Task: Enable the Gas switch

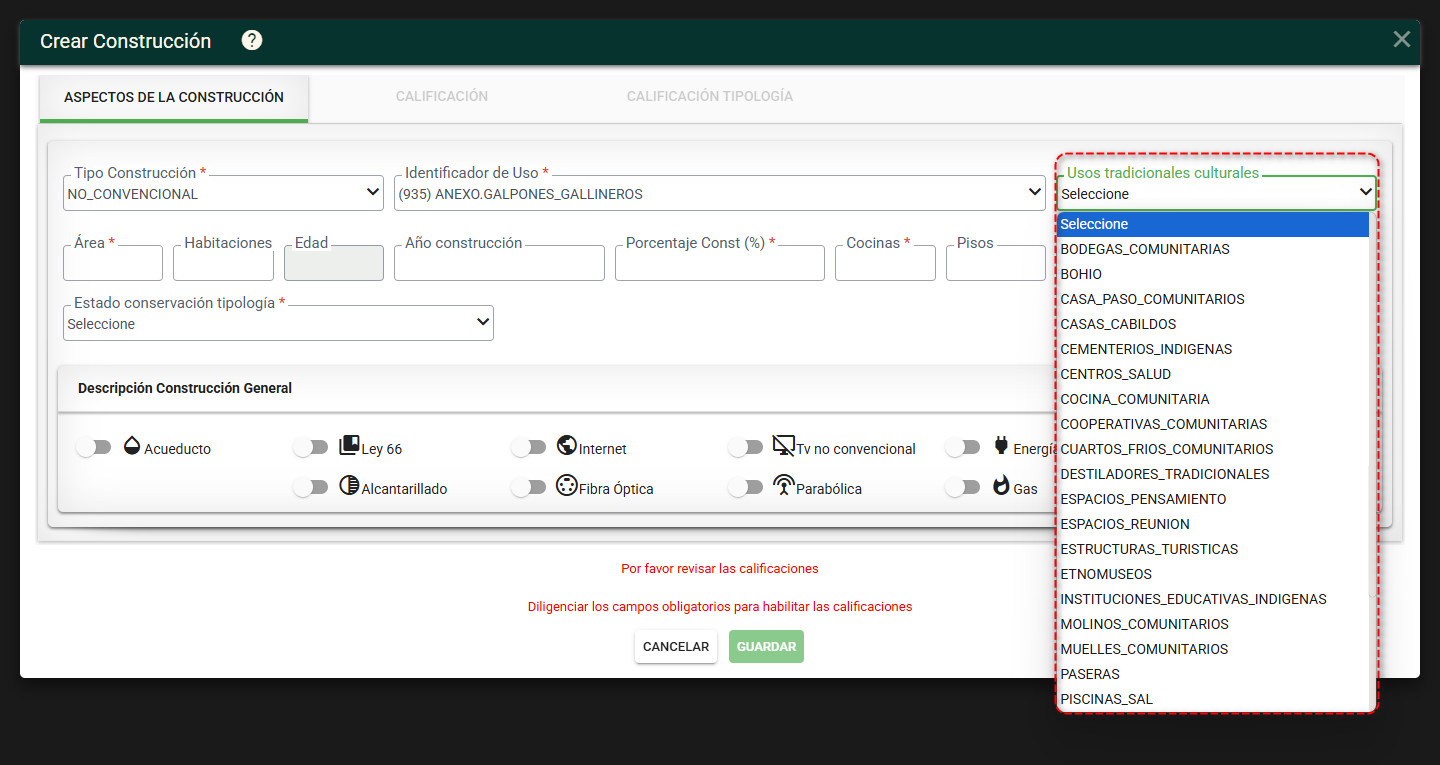Action: 963,488
